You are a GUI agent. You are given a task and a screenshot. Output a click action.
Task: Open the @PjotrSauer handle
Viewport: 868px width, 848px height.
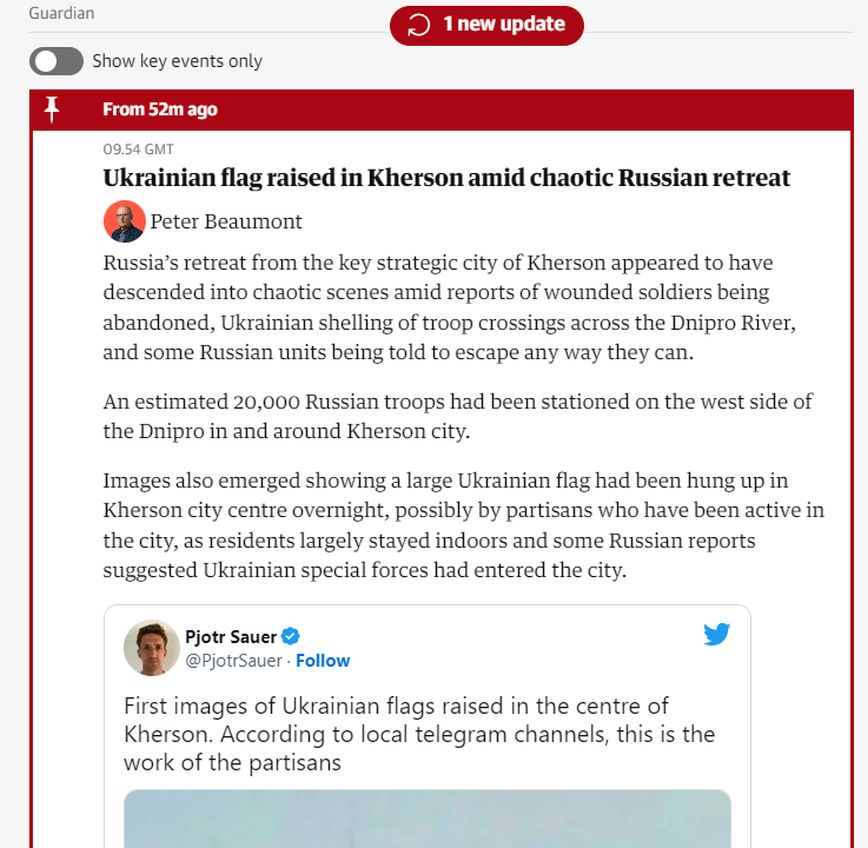pyautogui.click(x=233, y=661)
